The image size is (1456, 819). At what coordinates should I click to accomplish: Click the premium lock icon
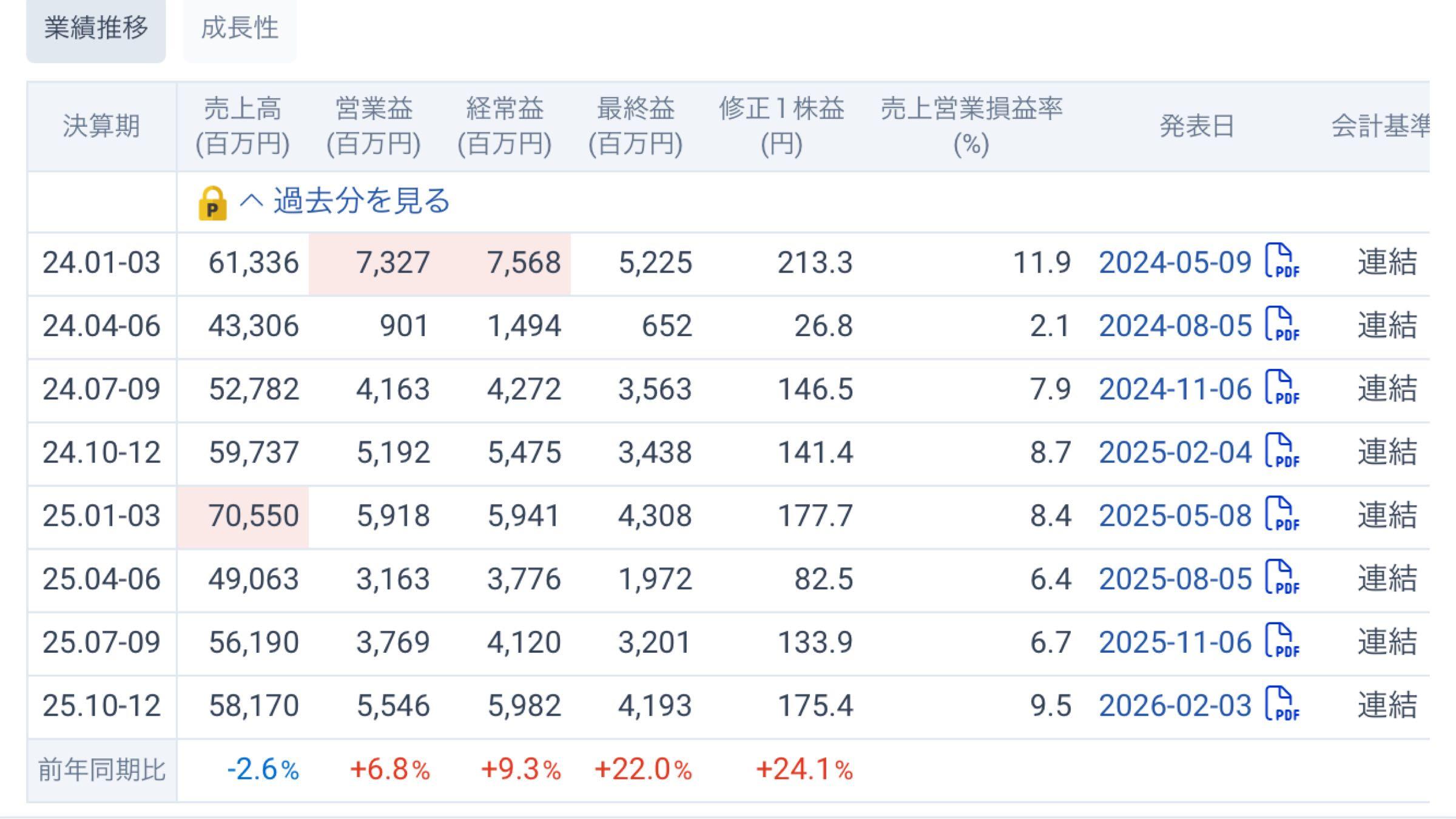coord(212,203)
